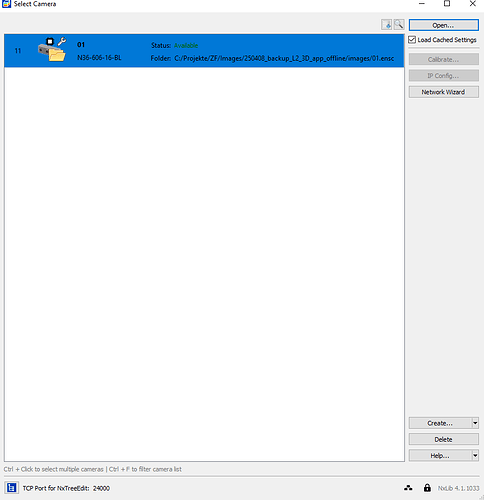Click the padlock icon in status bar

(x=427, y=488)
